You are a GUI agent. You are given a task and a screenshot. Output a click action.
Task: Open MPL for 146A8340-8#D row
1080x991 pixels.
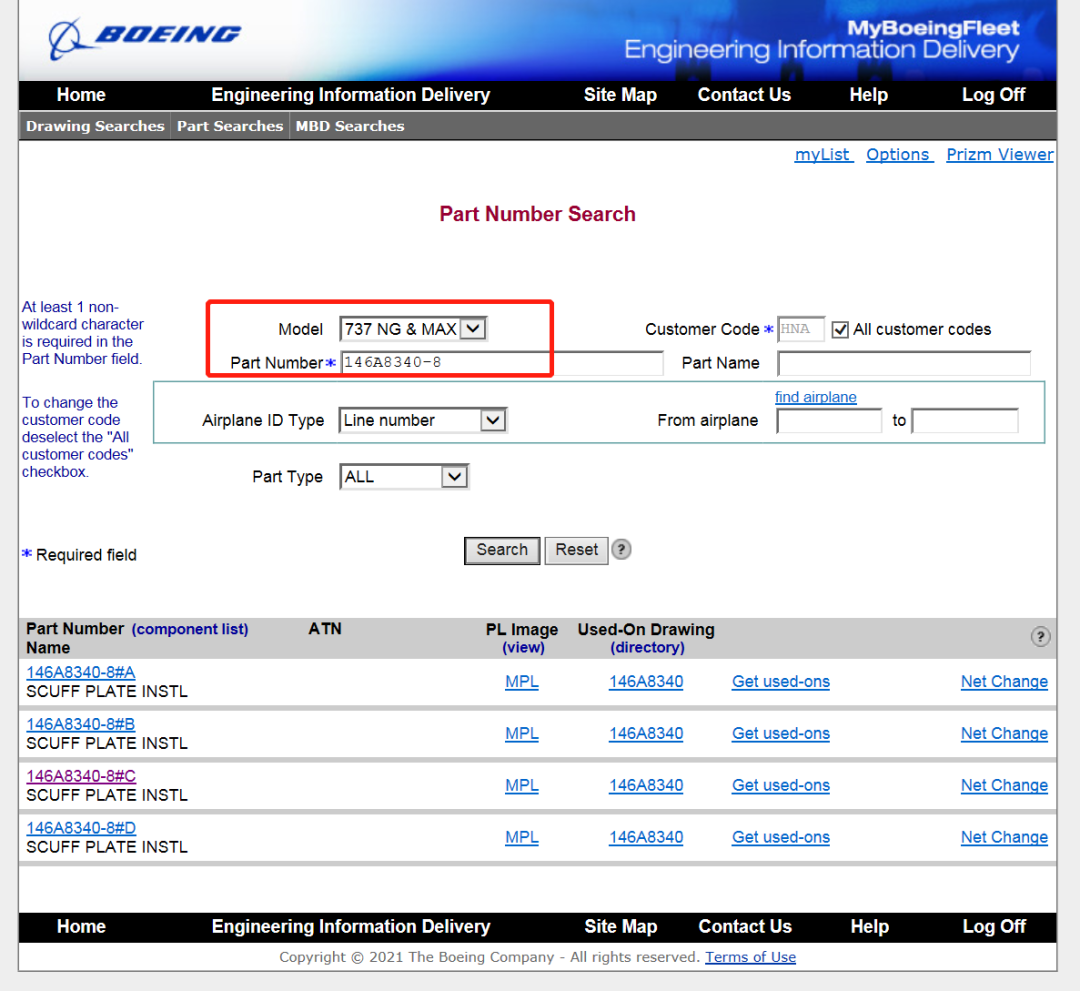521,837
